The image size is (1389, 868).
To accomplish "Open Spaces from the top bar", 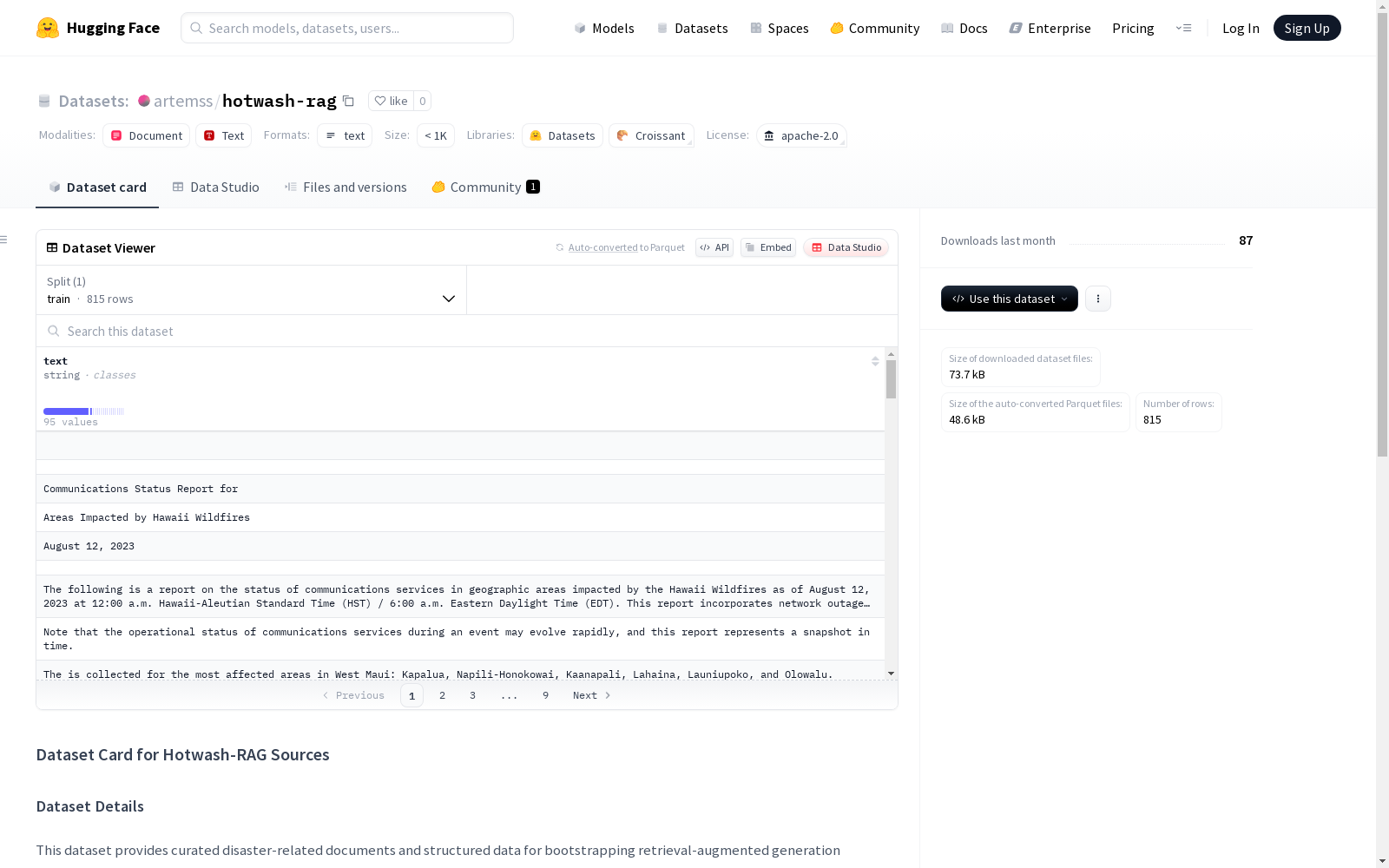I will [780, 28].
